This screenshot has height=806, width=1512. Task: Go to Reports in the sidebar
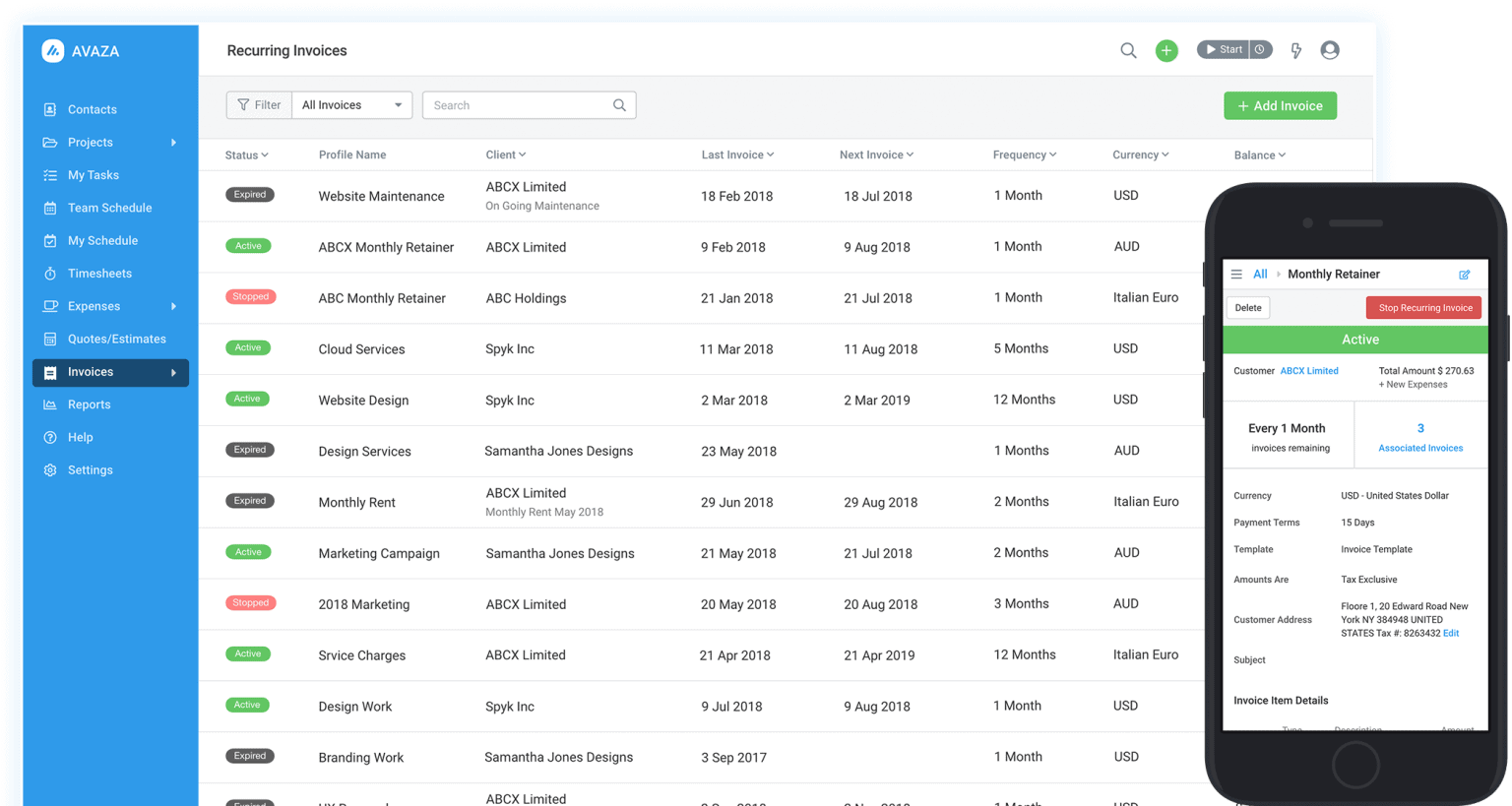point(89,404)
